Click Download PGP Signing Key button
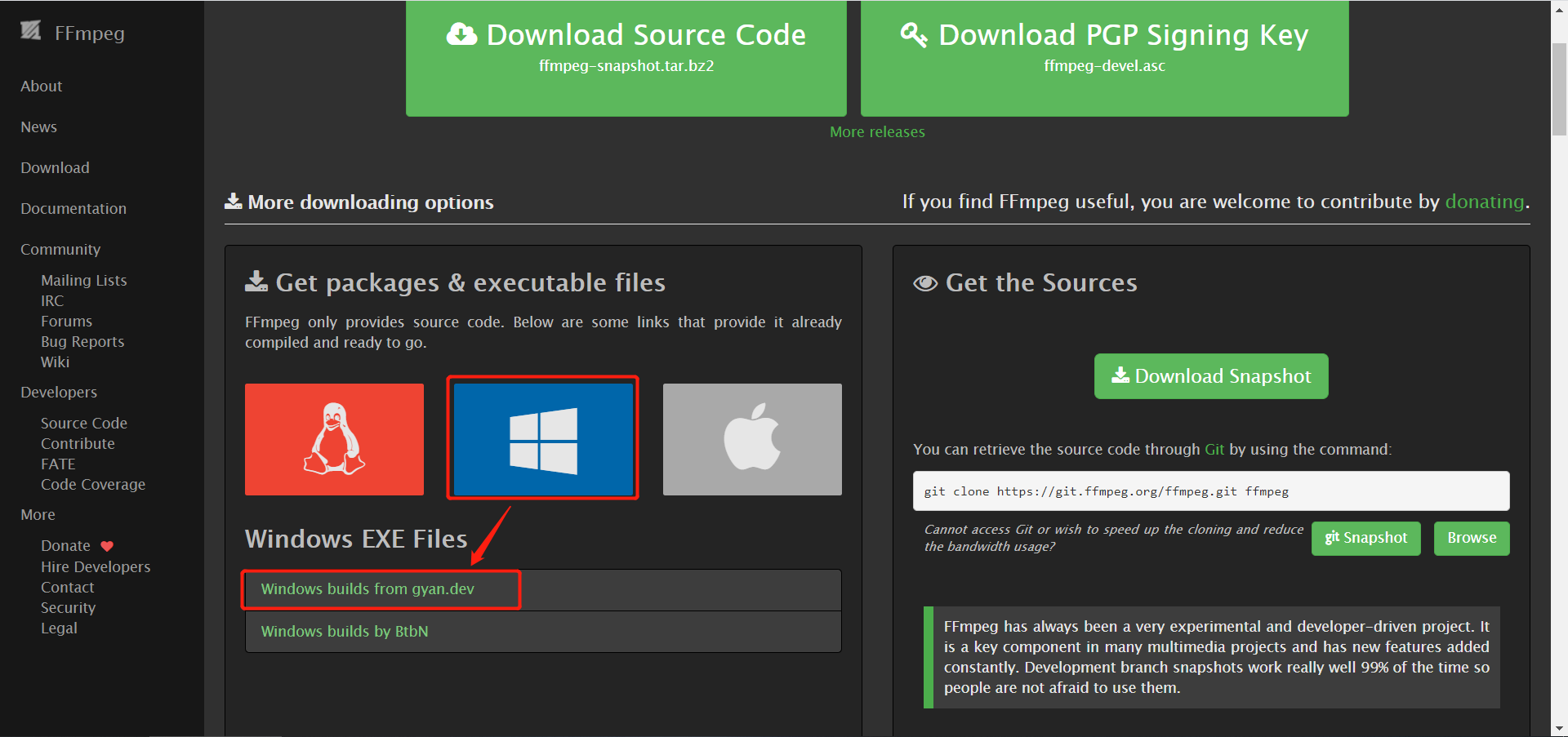Screen dimensions: 1568x737 (x=1104, y=57)
